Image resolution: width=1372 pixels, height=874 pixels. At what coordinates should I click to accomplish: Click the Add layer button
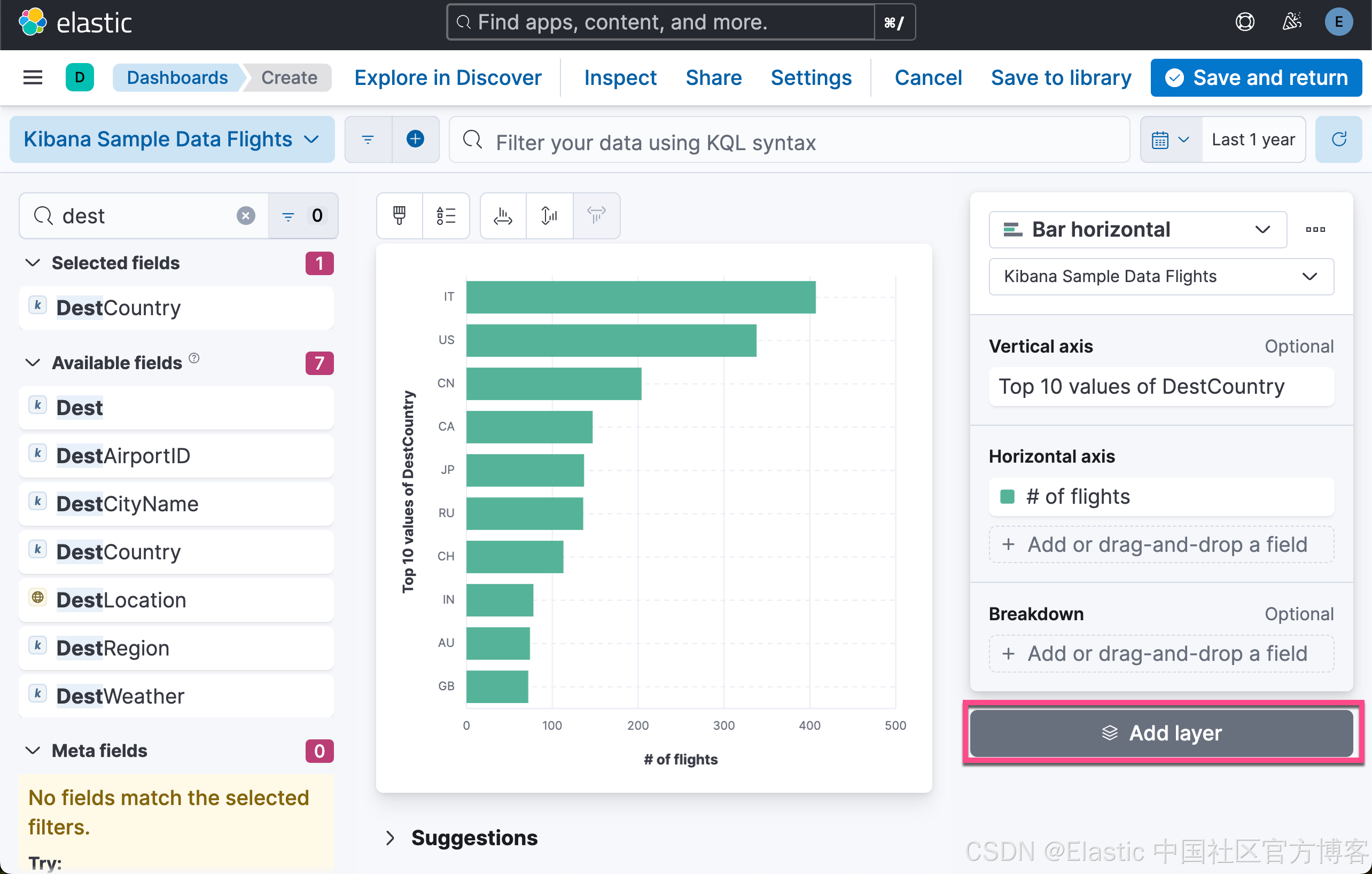pos(1161,733)
